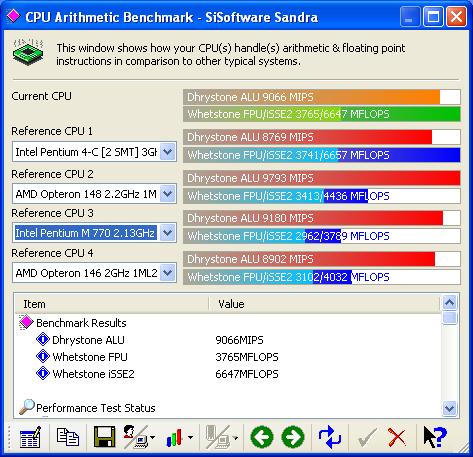Image resolution: width=473 pixels, height=457 pixels.
Task: Click magnifier icon for Performance Test Status
Action: point(26,407)
